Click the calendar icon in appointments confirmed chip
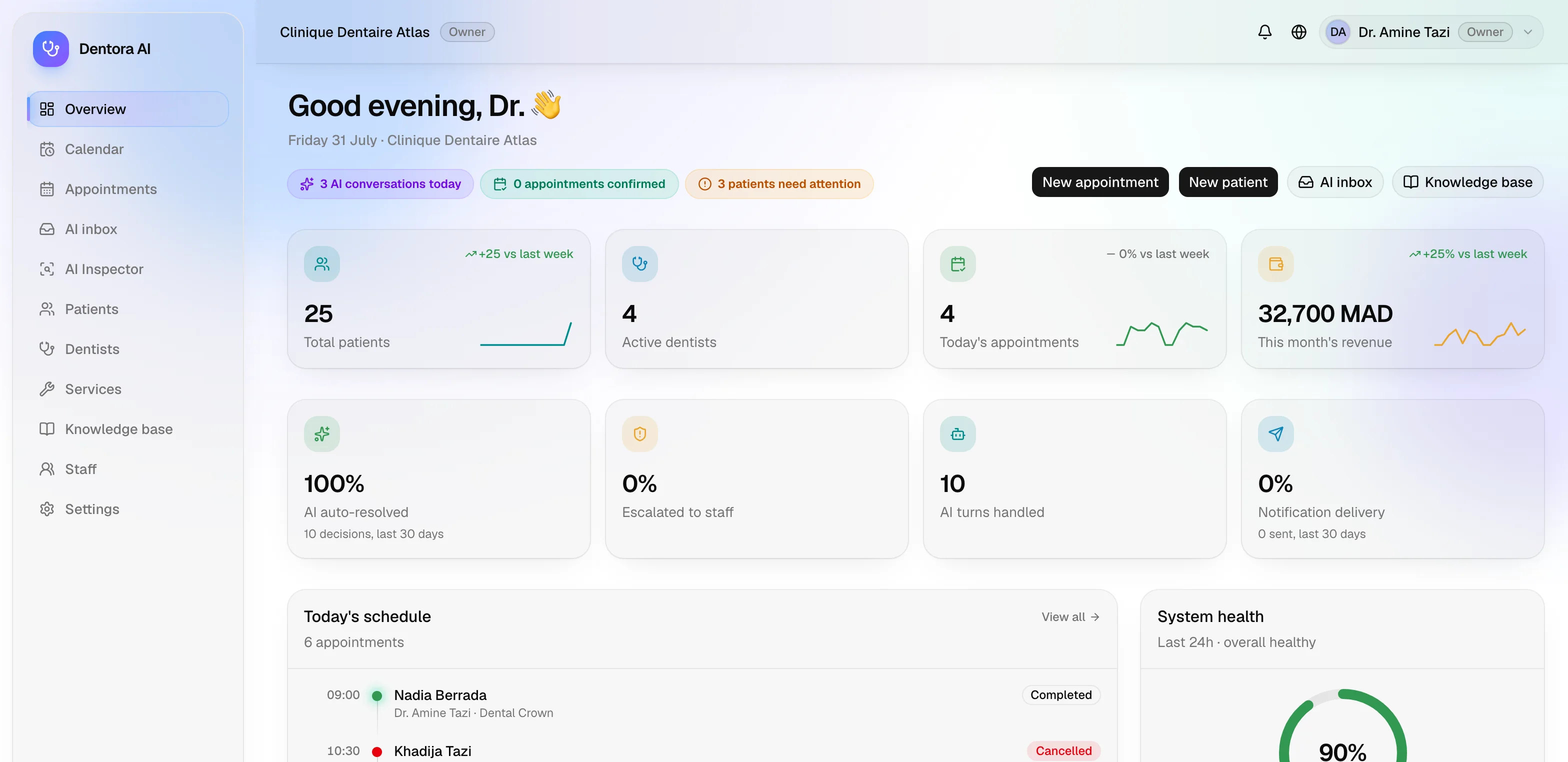 click(499, 184)
